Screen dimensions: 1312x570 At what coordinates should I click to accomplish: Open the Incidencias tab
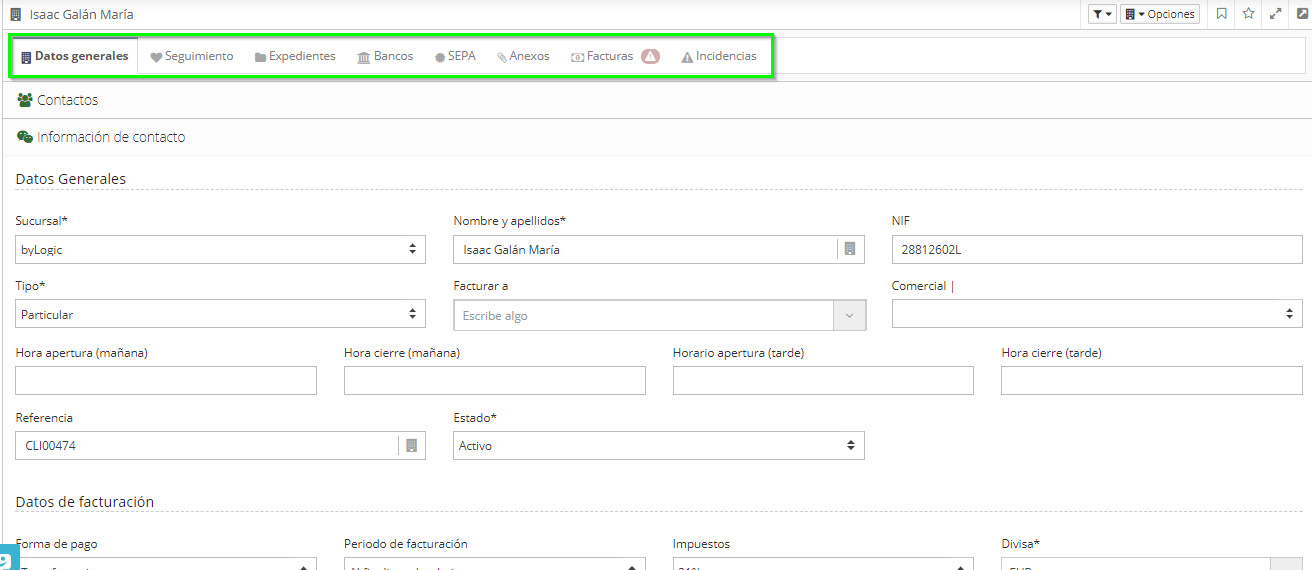[x=719, y=57]
